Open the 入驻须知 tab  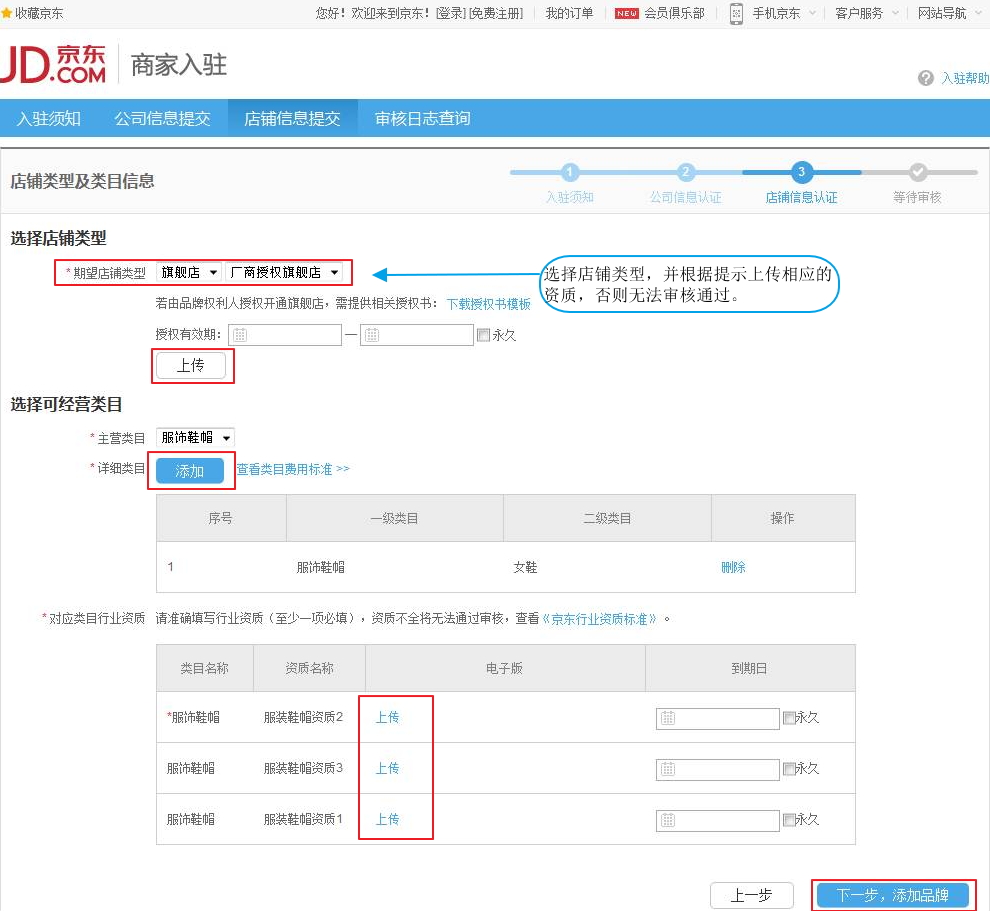pyautogui.click(x=47, y=117)
